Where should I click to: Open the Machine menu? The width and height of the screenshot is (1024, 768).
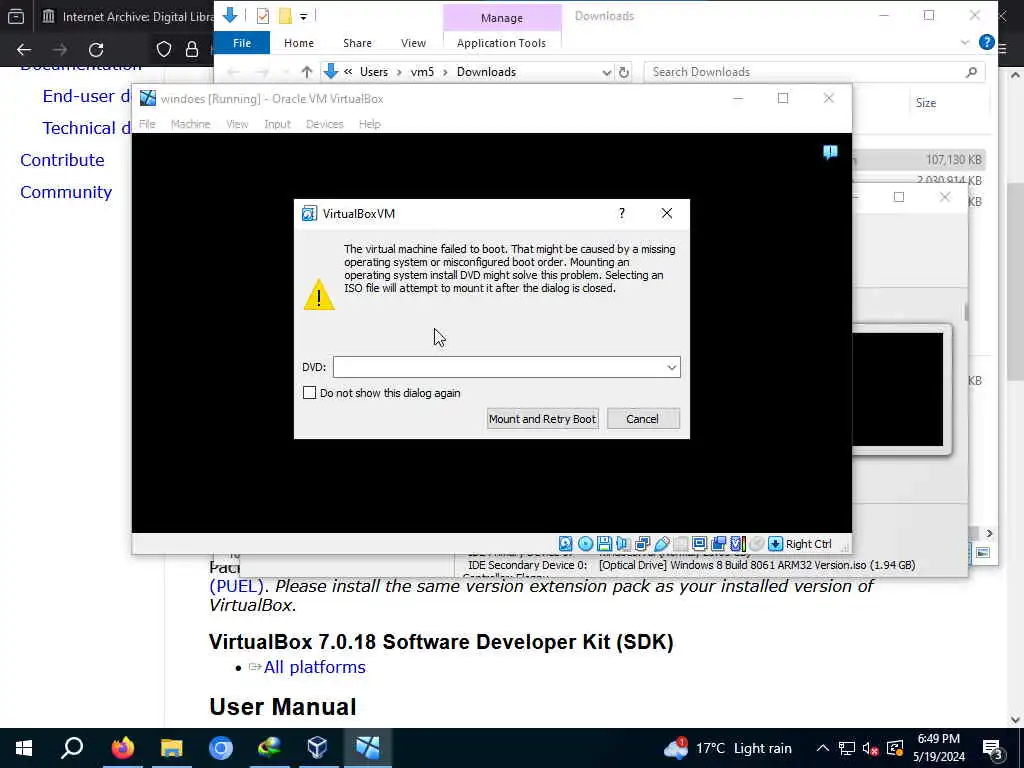coord(191,124)
